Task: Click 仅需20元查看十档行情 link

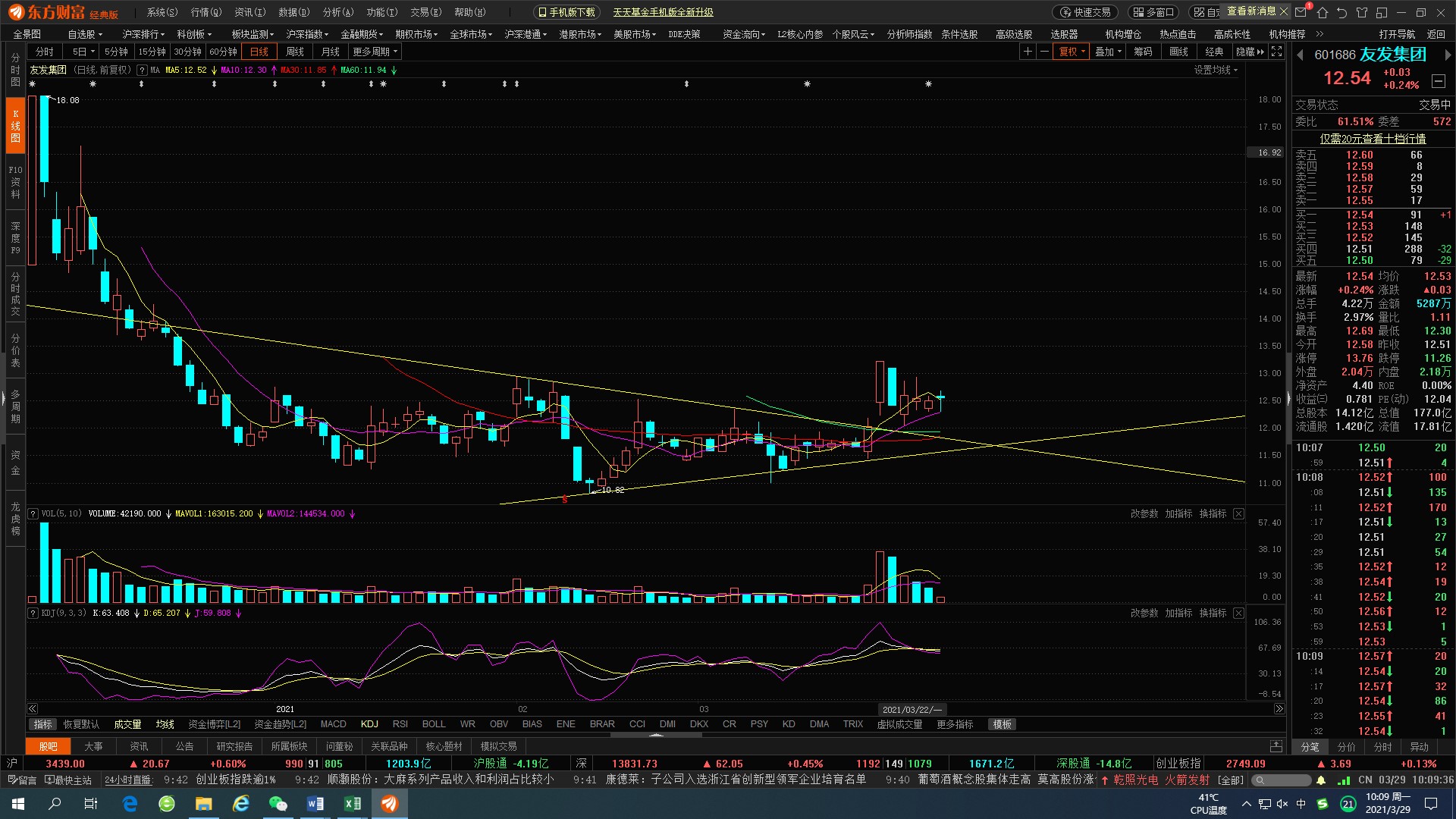Action: point(1373,139)
